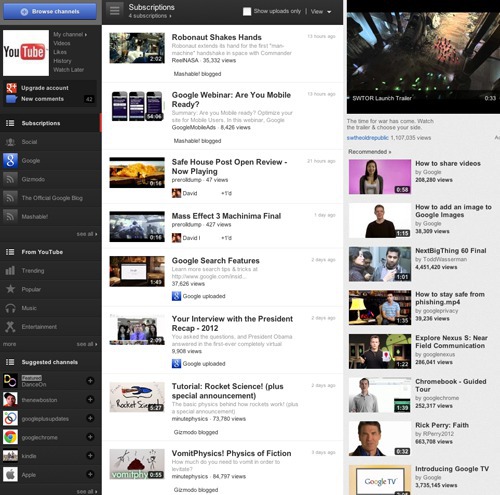Add googlechrome channel with plus button
Screen dimensions: 500x495
point(90,437)
